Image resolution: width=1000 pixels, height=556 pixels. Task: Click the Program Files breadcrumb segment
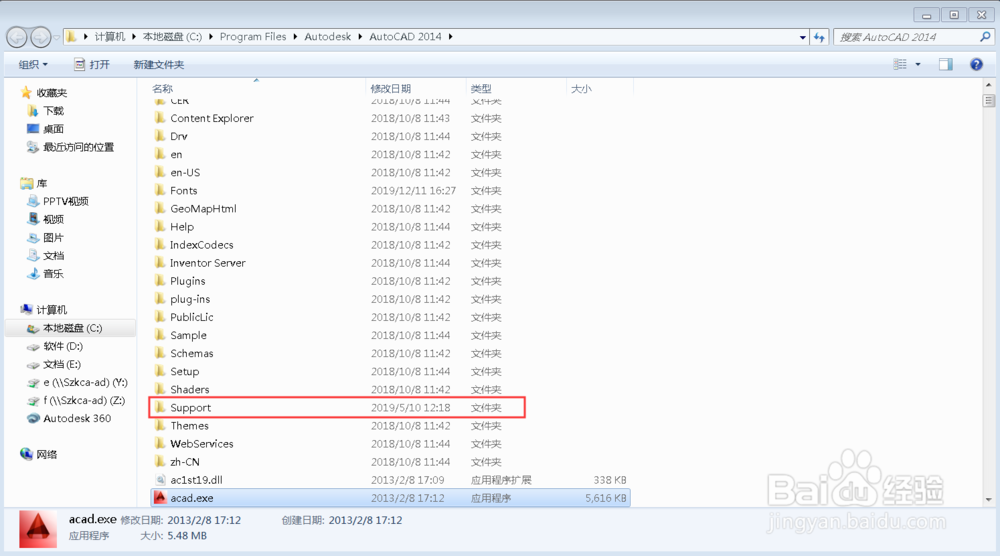(253, 37)
